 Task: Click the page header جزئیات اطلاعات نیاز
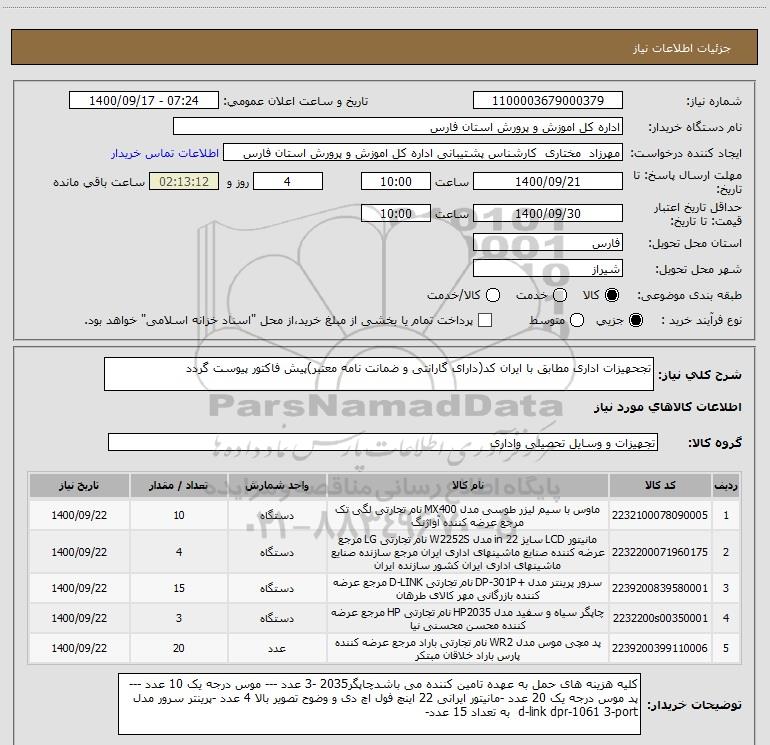pos(682,48)
